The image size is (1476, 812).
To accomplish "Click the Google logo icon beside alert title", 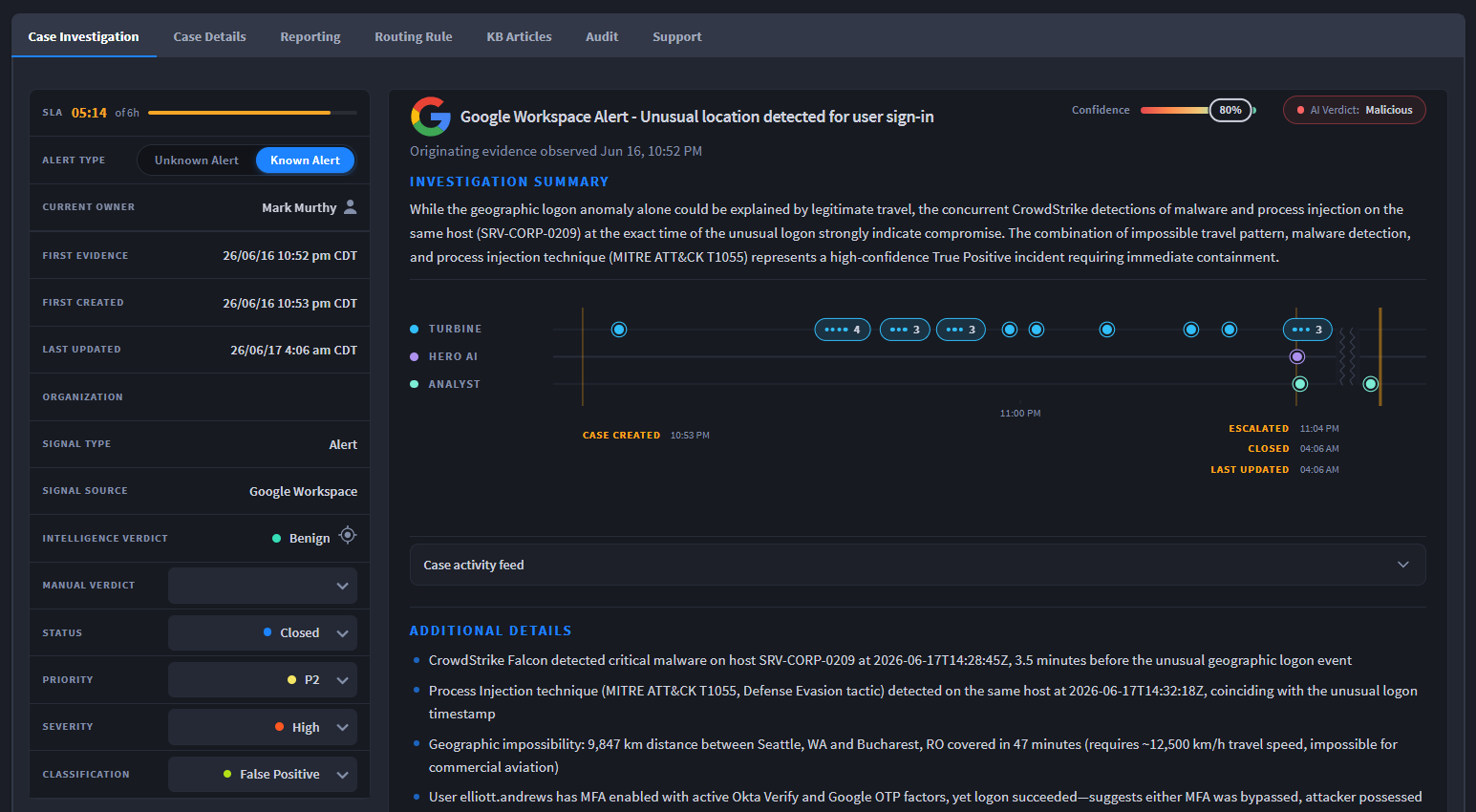I will (x=431, y=117).
